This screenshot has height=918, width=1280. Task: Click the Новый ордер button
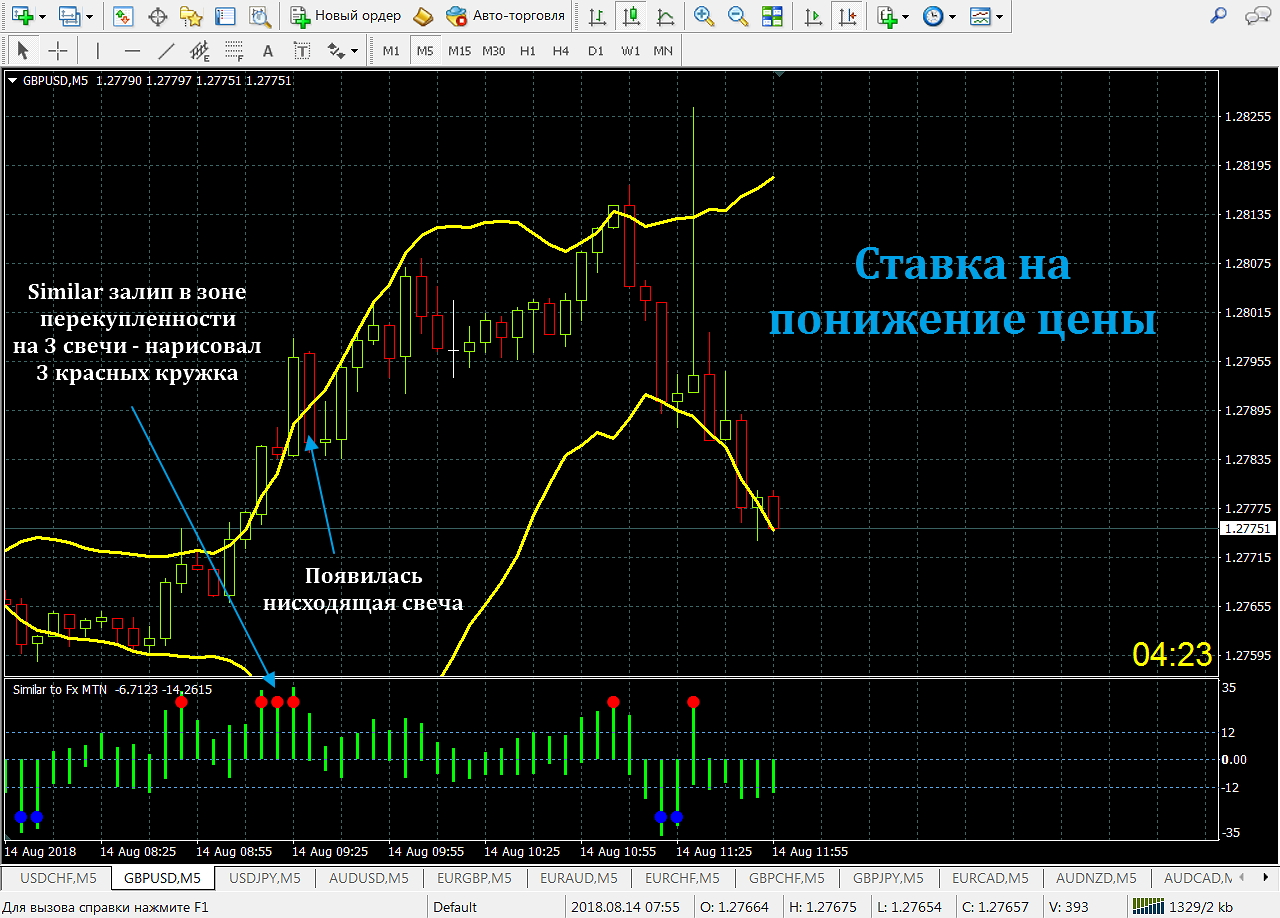(346, 16)
